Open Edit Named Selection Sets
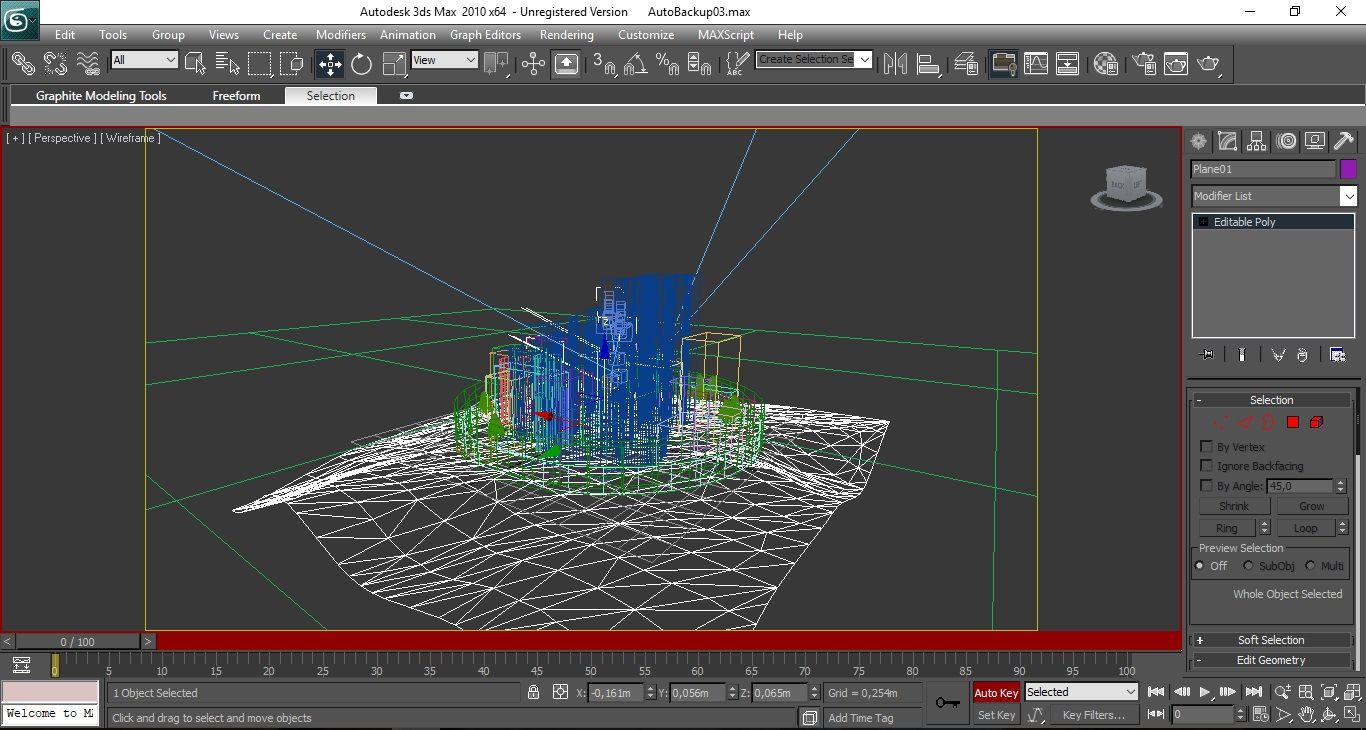Screen dimensions: 1366x730 click(735, 64)
